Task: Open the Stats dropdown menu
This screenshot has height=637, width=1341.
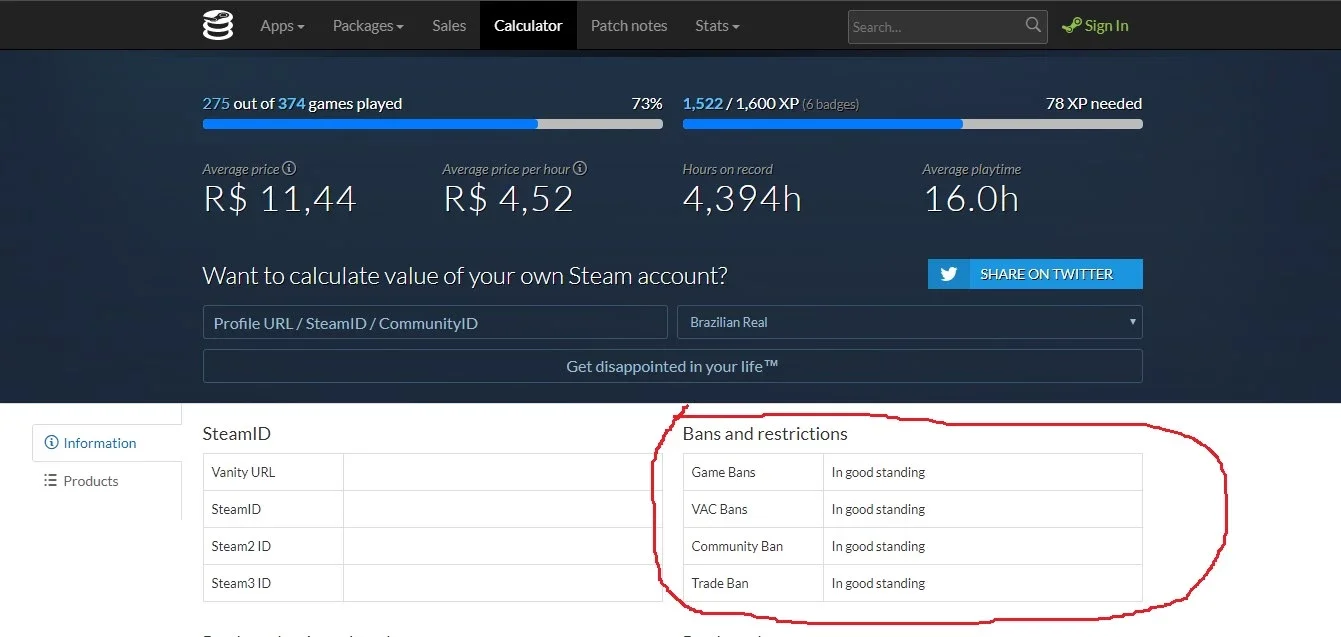Action: click(717, 26)
